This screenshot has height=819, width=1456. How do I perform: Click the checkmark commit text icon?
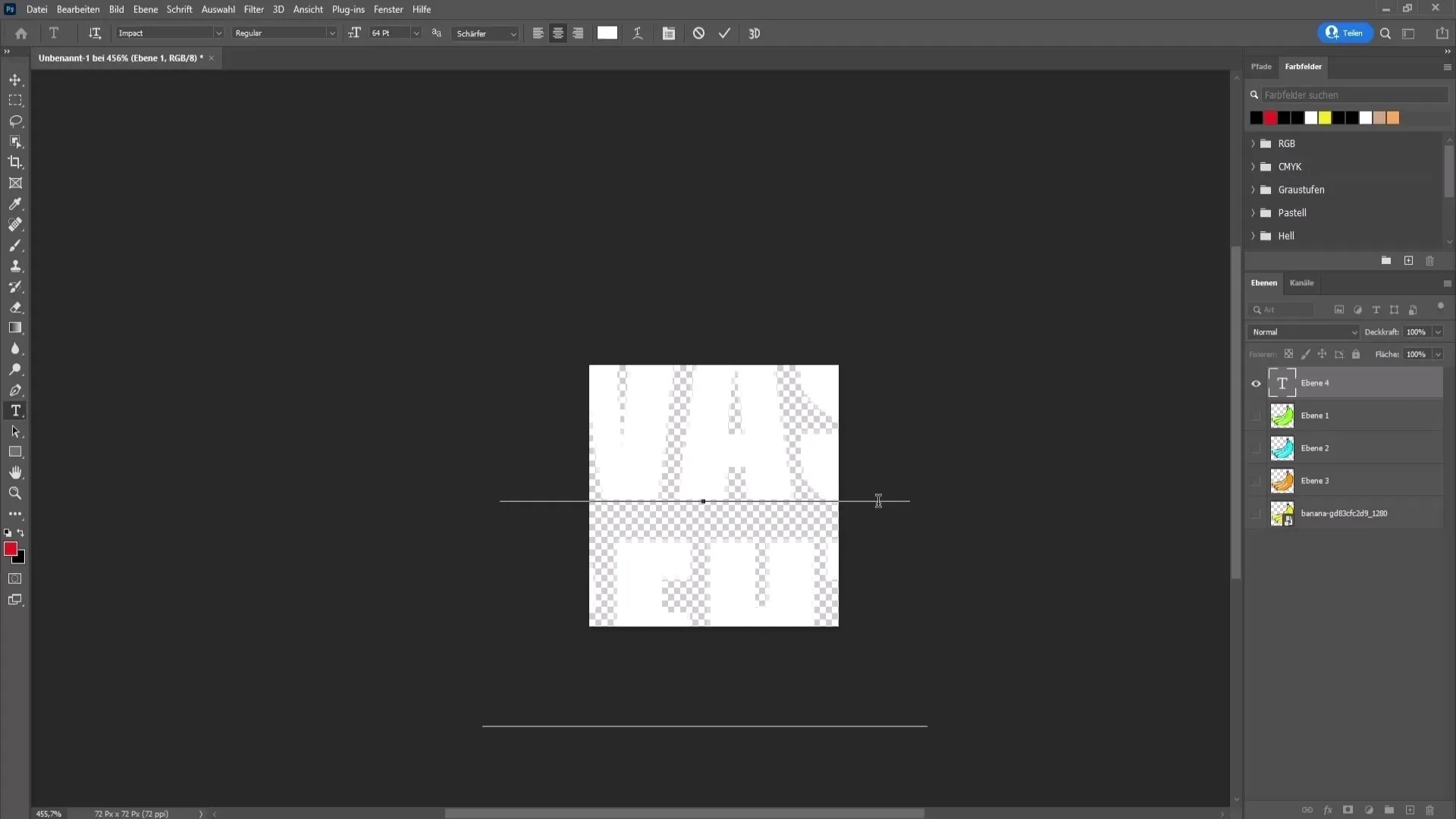724,33
